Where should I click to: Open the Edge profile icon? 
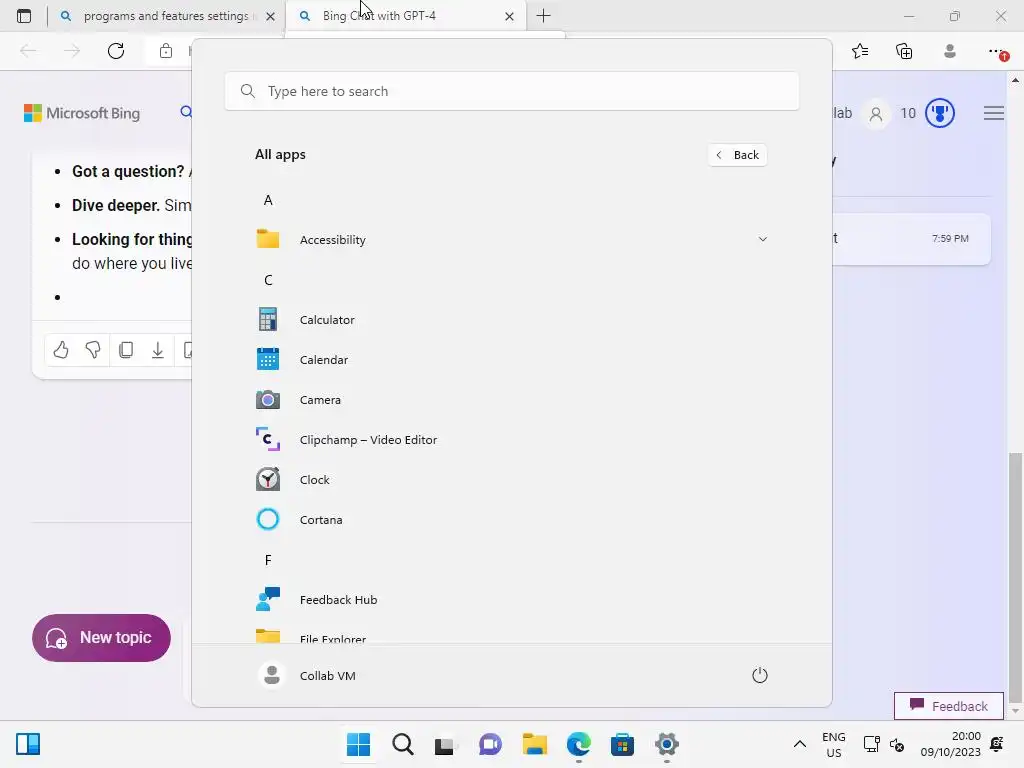950,51
